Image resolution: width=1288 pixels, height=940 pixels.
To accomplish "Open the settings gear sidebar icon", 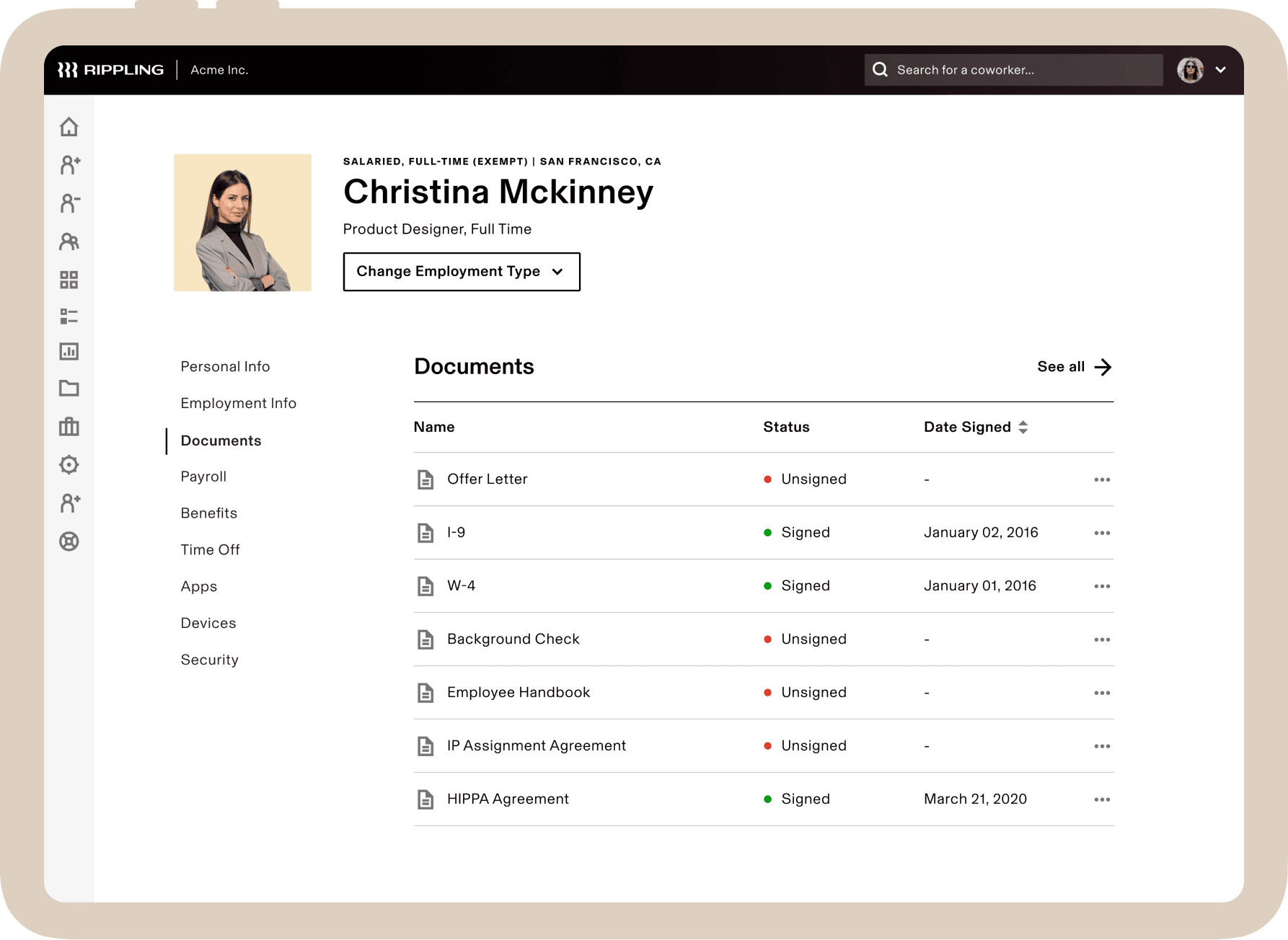I will point(69,465).
